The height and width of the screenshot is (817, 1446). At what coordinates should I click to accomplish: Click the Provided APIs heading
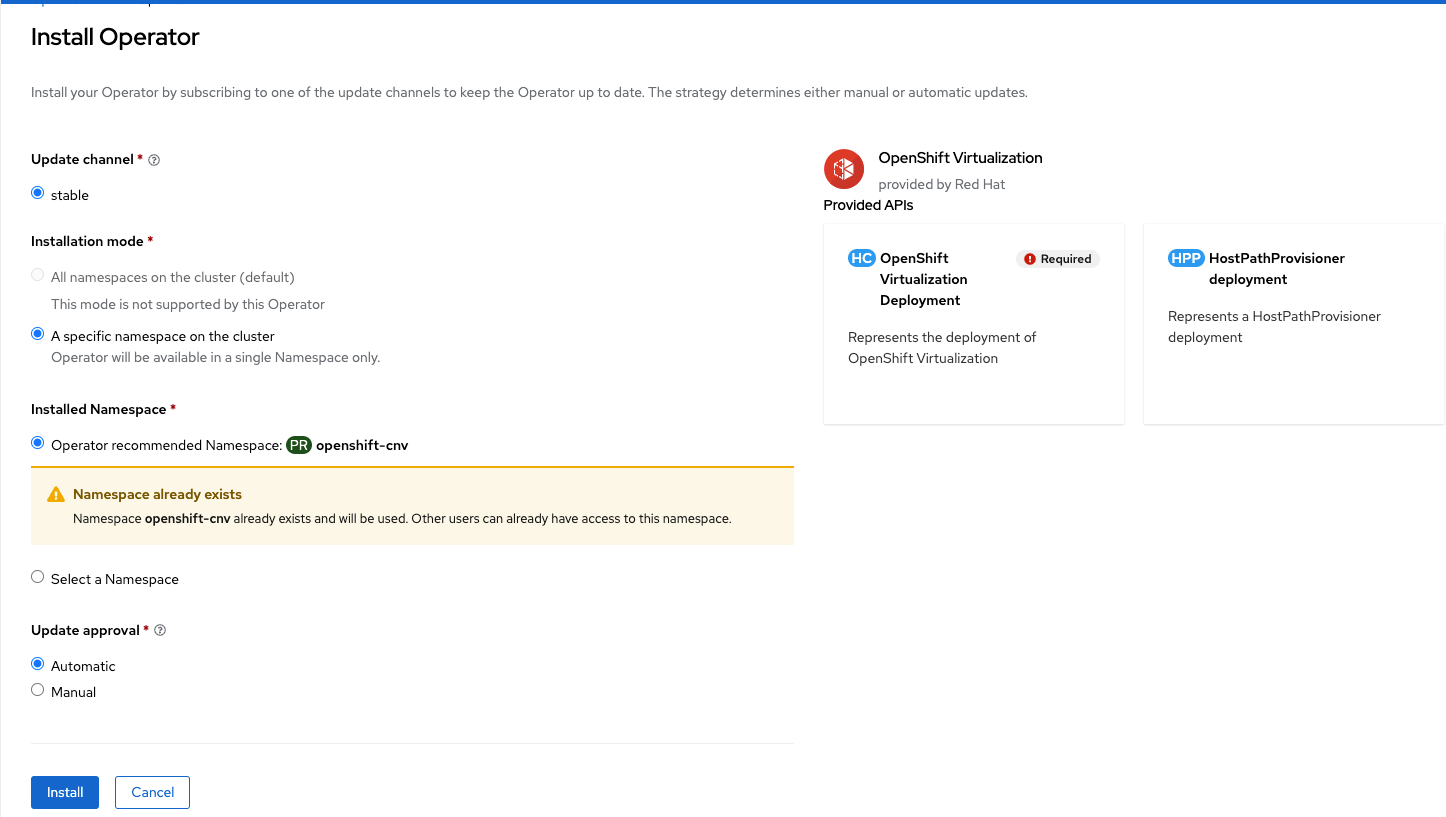(868, 205)
